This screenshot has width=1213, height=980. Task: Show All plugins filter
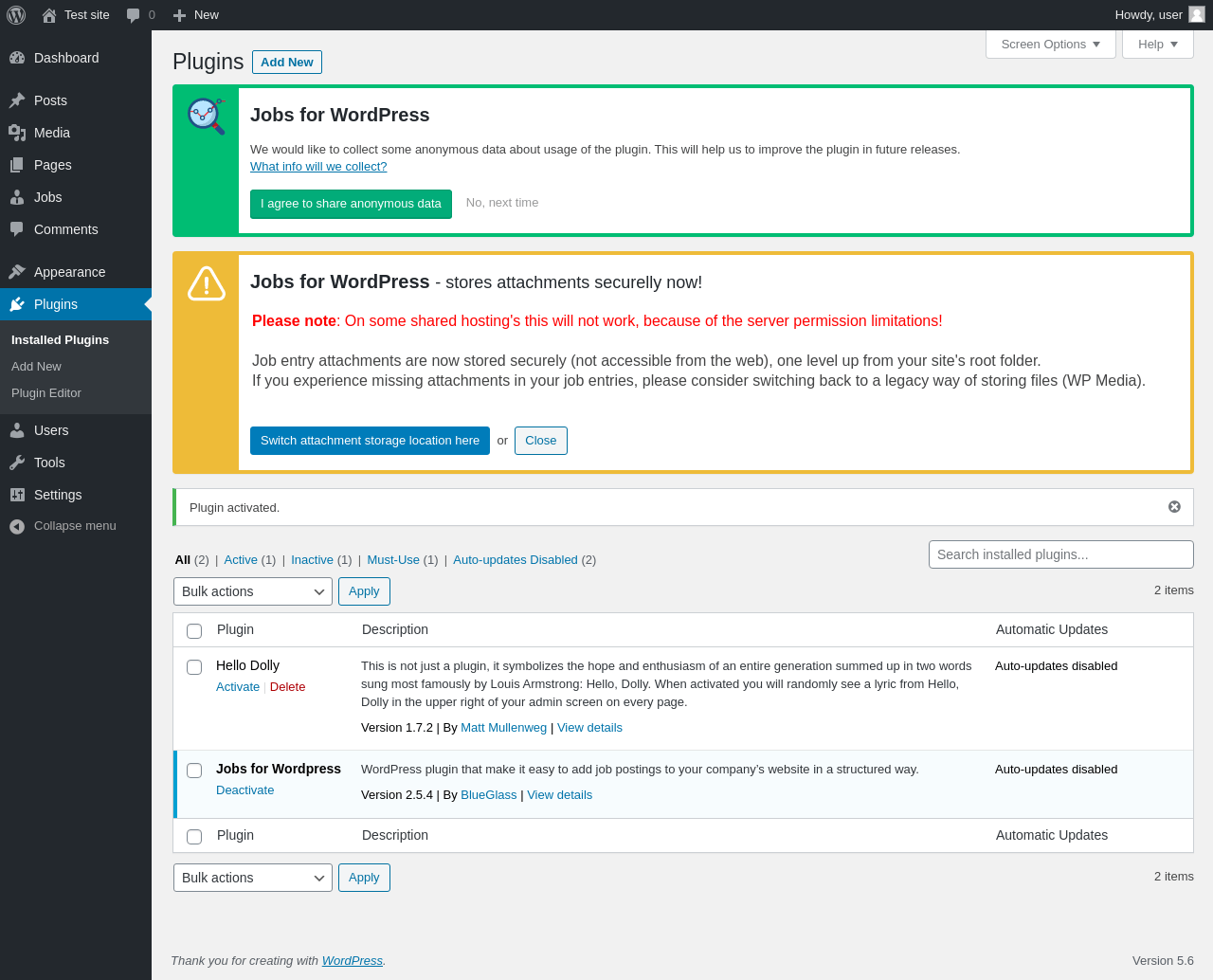(183, 560)
